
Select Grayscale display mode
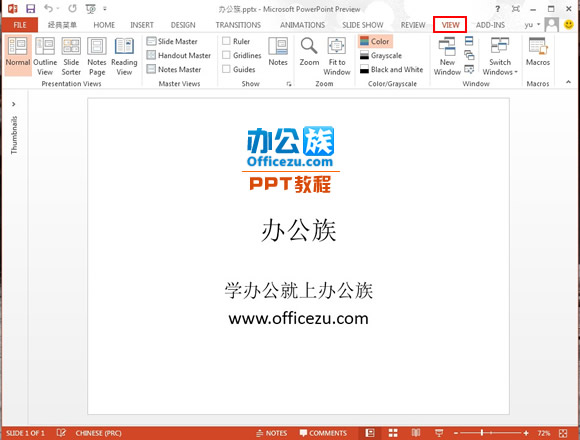[x=381, y=55]
